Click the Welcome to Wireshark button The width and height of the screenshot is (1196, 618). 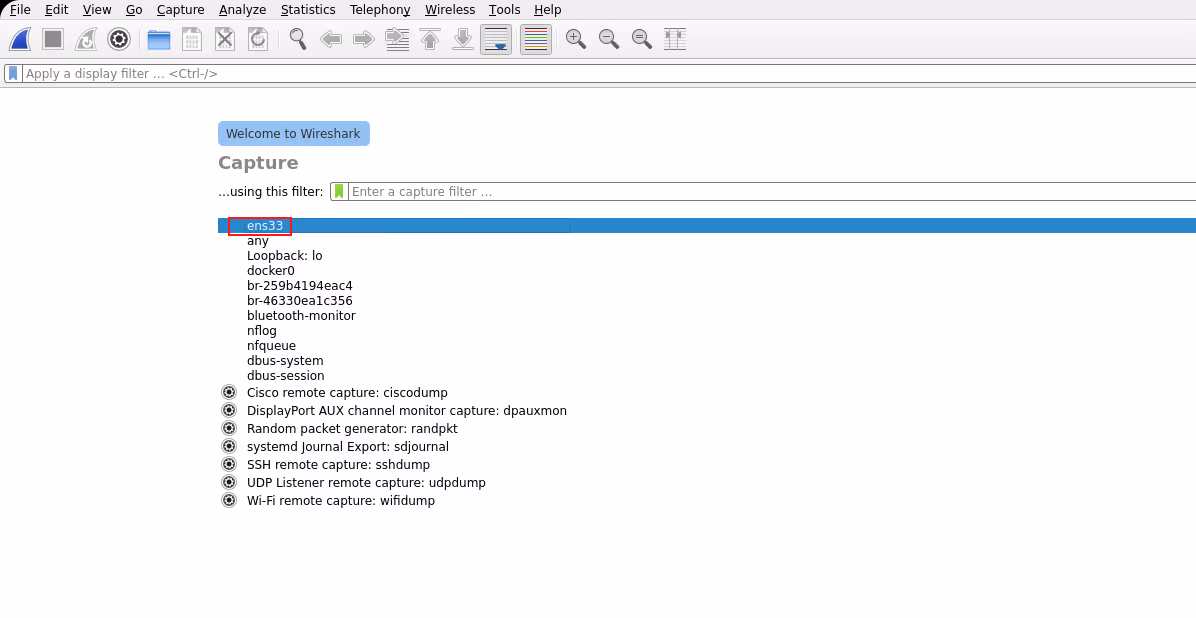(x=293, y=133)
